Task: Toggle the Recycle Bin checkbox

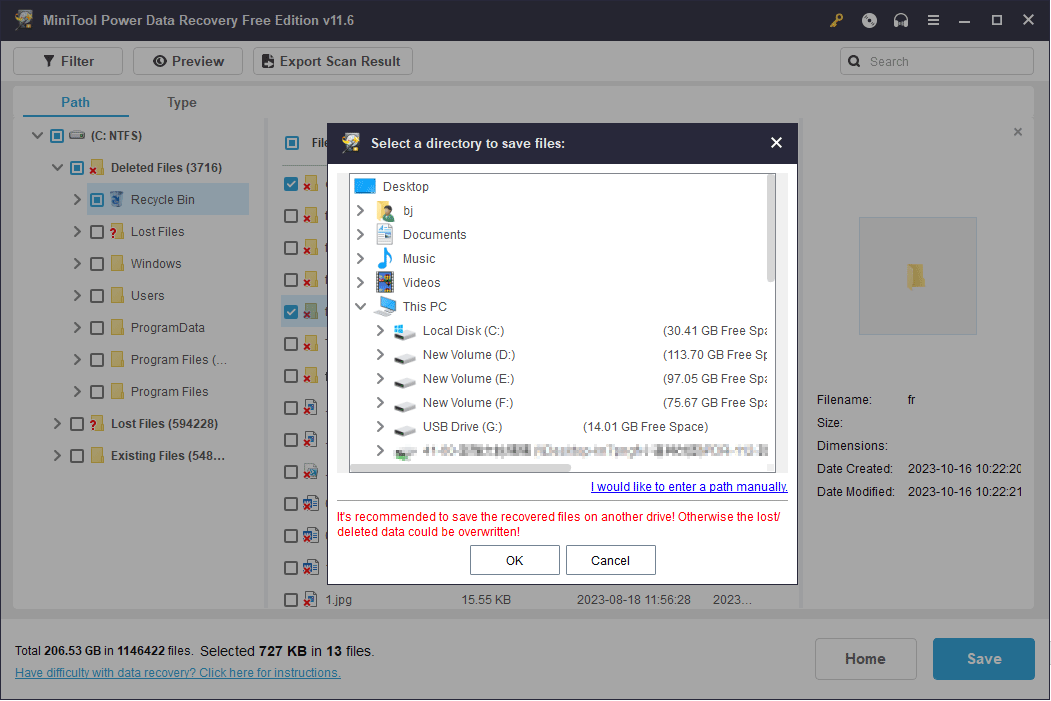Action: 97,200
